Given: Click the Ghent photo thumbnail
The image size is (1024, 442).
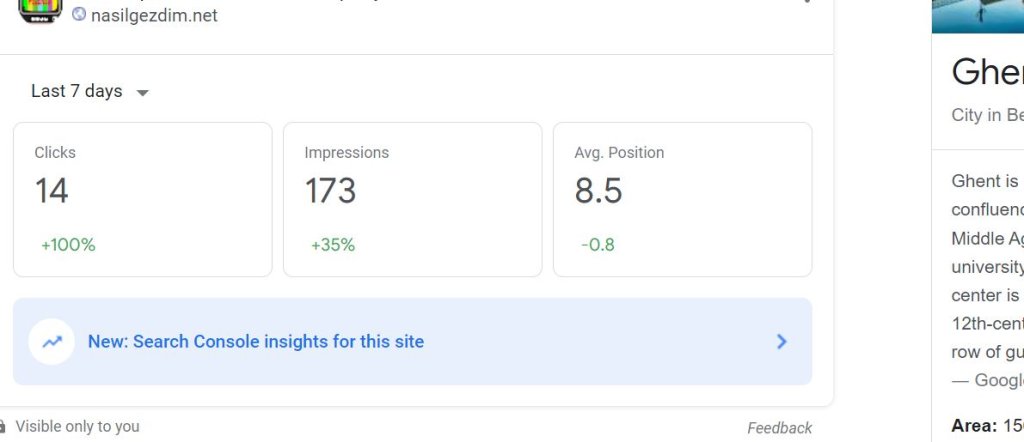Looking at the screenshot, I should 978,16.
